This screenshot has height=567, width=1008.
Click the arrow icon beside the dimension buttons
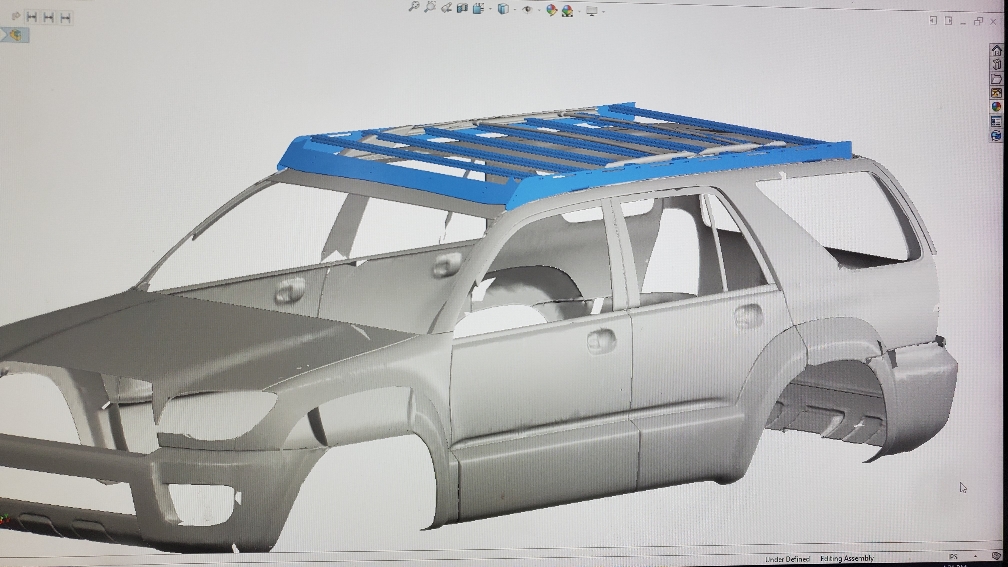(16, 17)
